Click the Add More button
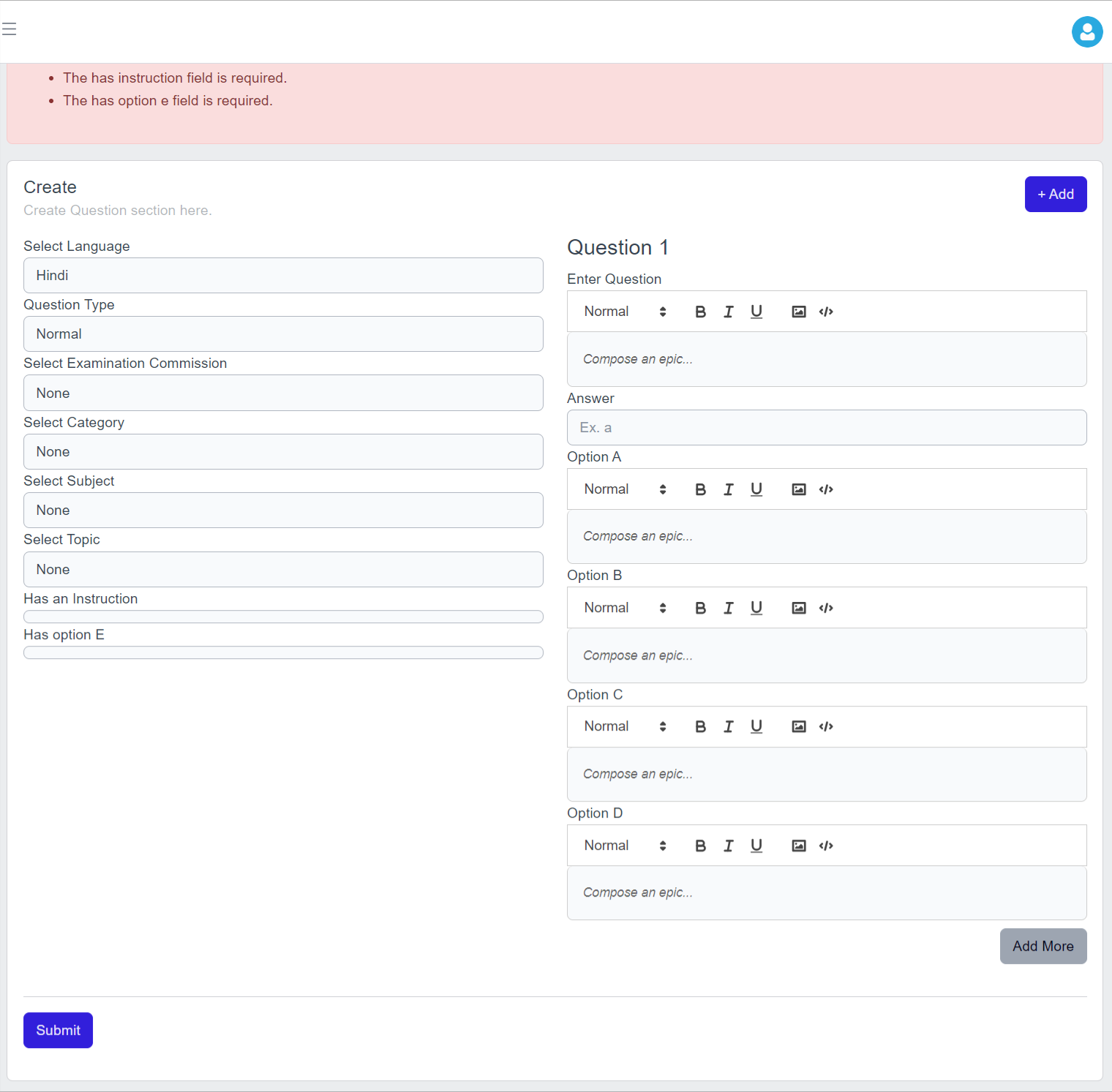This screenshot has height=1092, width=1112. [x=1042, y=946]
